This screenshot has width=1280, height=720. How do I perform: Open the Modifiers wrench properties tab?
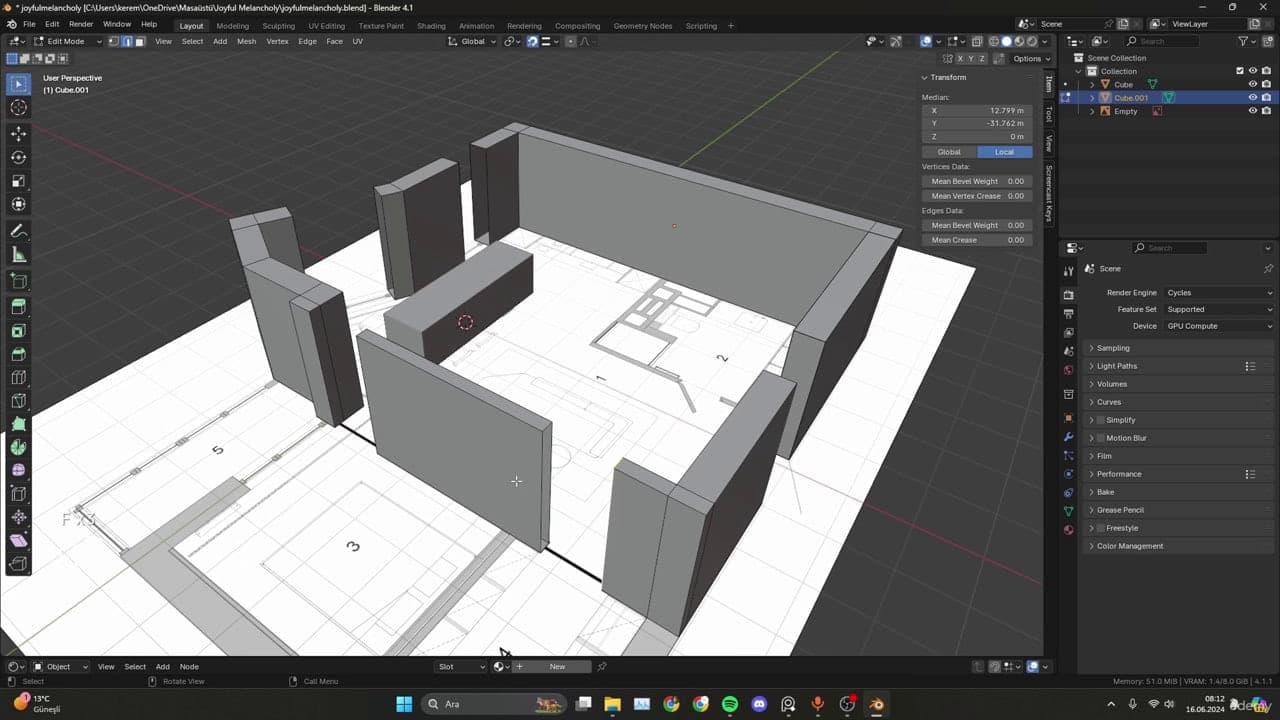[1068, 438]
